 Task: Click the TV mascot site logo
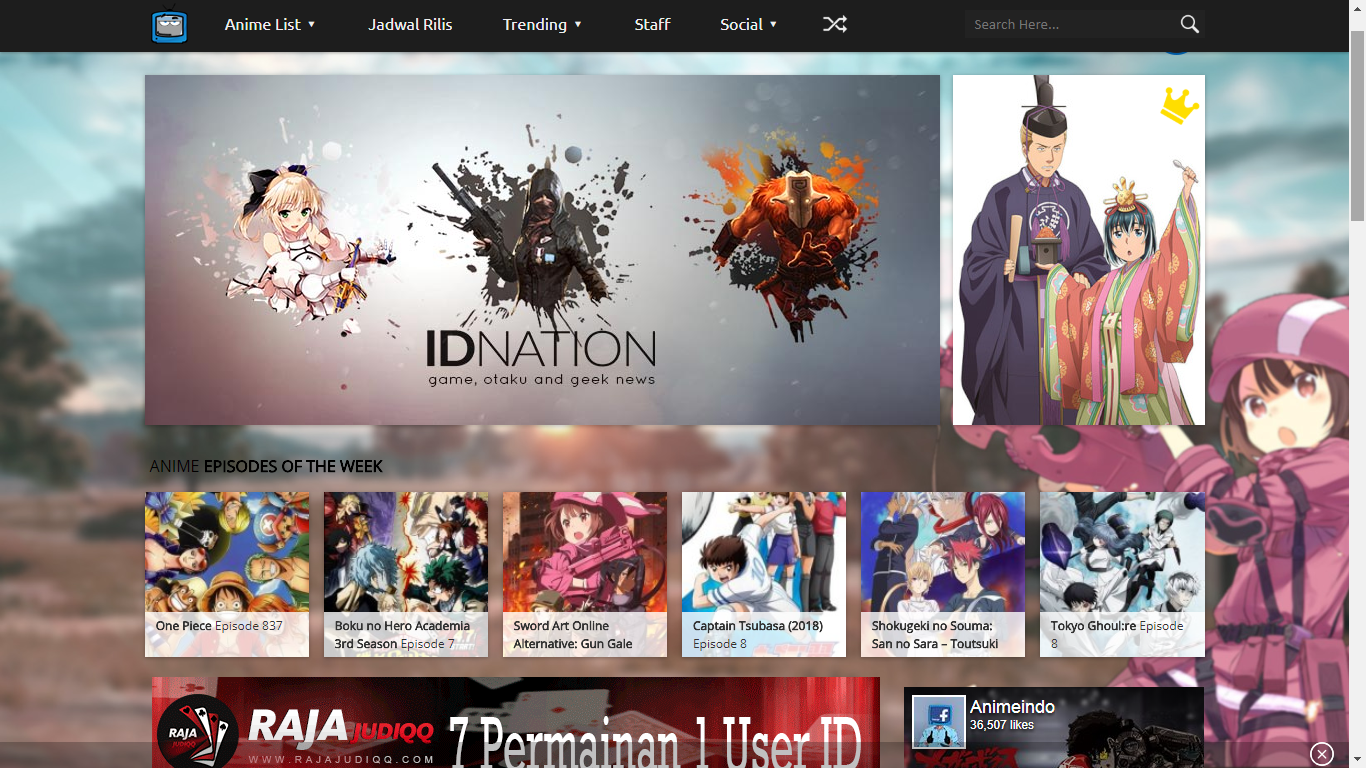pos(169,25)
